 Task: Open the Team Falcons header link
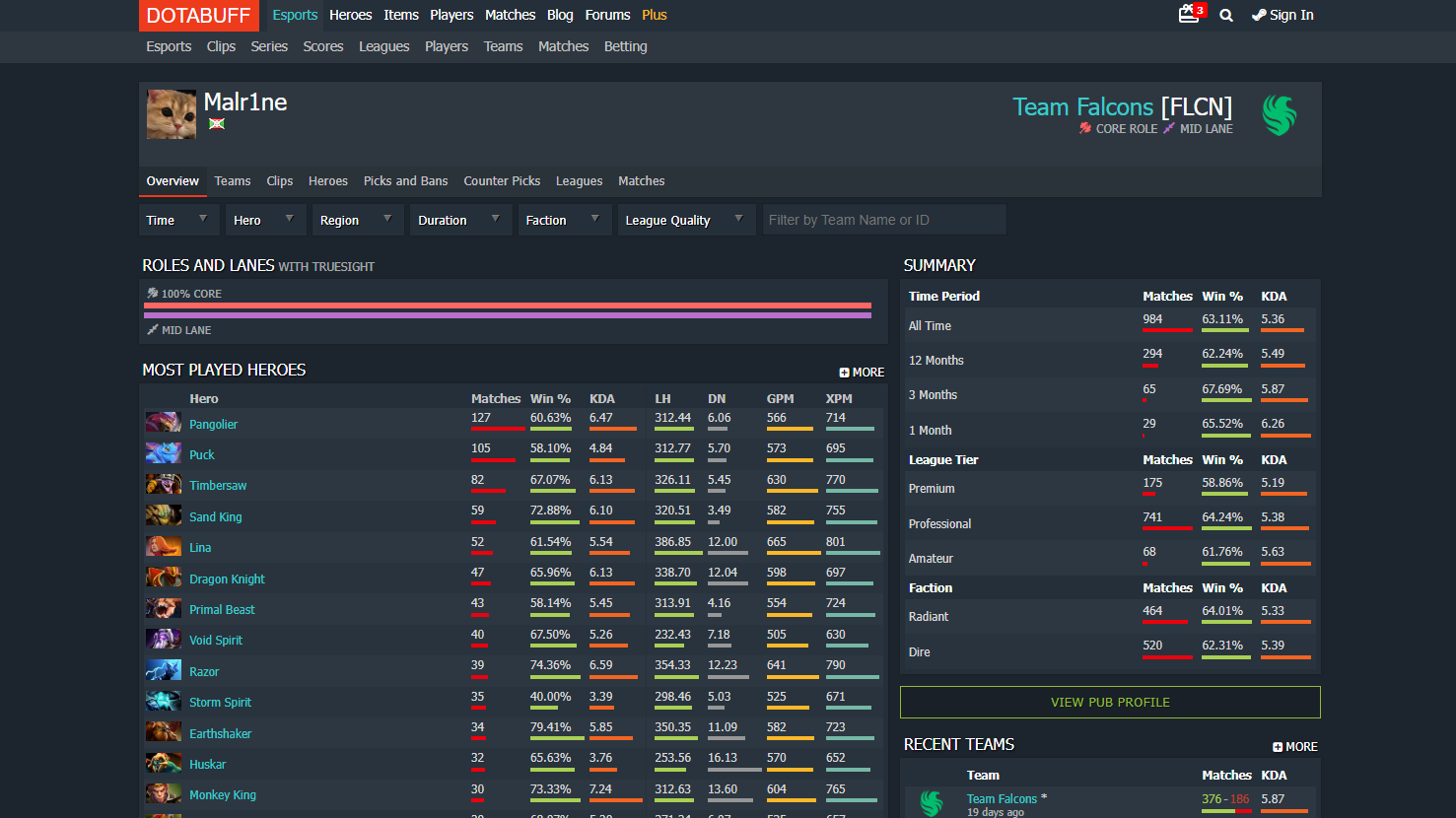1082,106
